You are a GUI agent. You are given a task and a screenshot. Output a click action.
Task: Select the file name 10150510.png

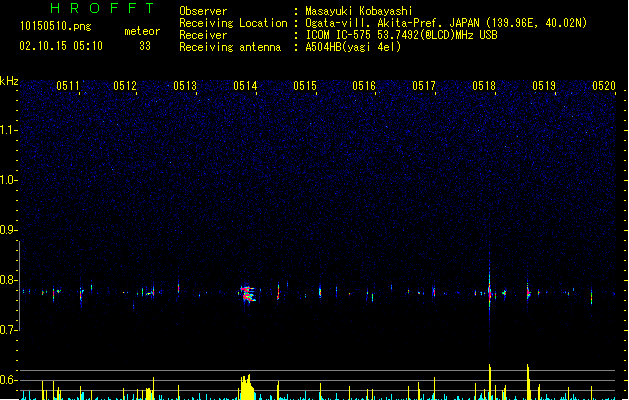[55, 27]
